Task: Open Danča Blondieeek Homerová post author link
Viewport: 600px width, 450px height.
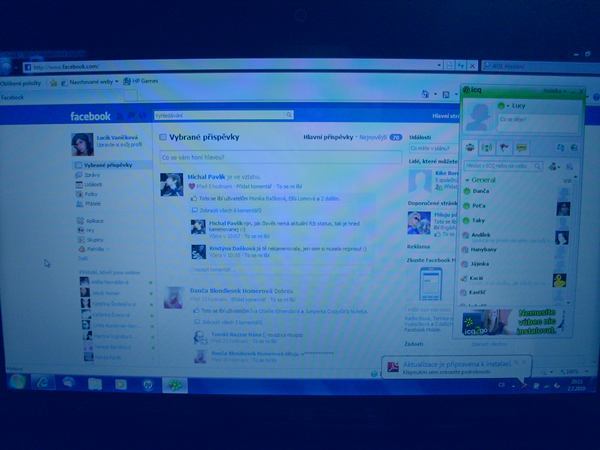Action: 231,291
